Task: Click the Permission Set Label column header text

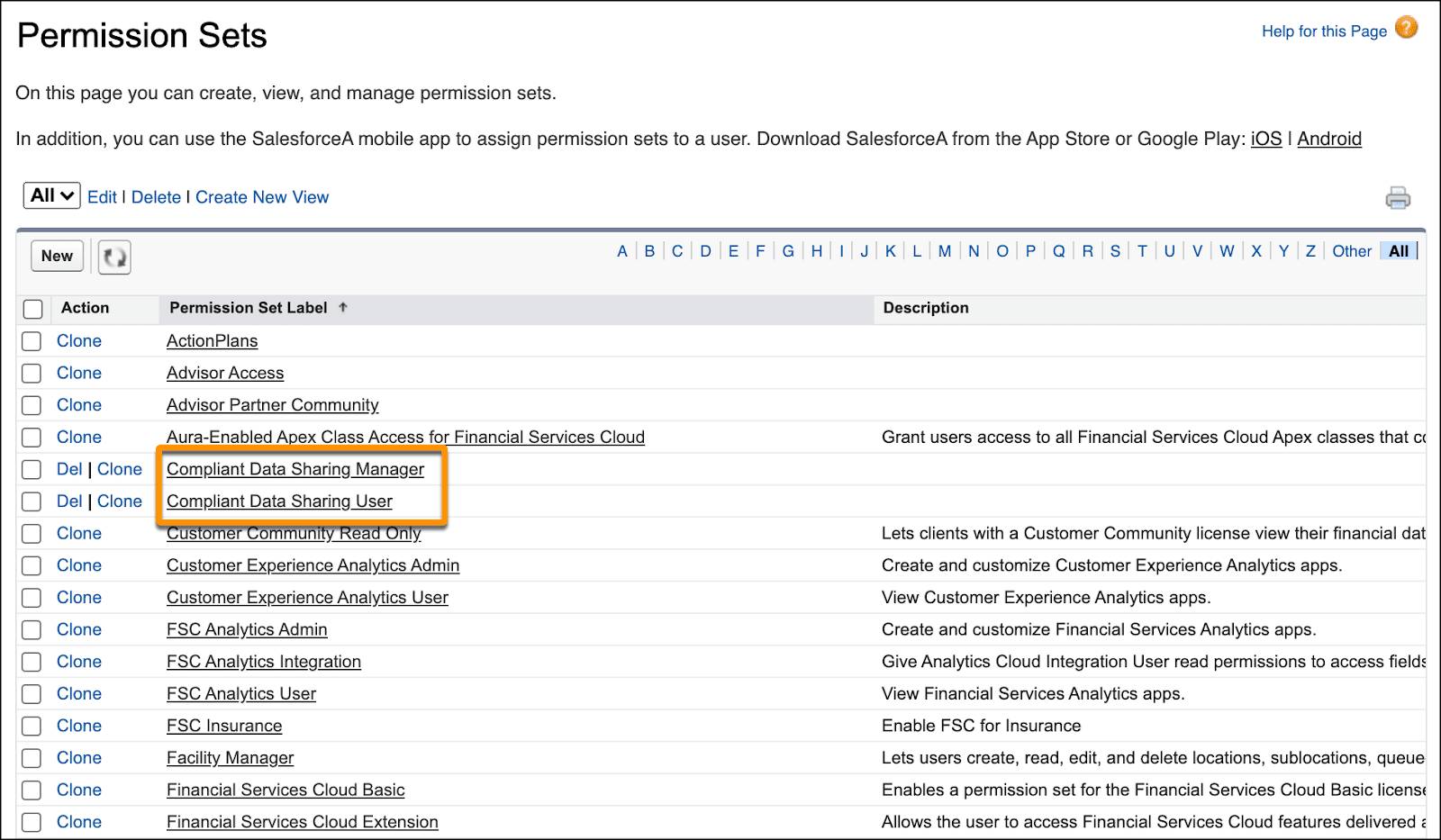Action: (x=249, y=308)
